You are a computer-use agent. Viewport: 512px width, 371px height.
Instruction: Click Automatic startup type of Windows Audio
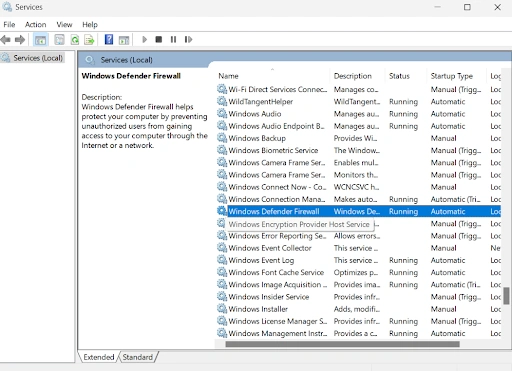pyautogui.click(x=448, y=114)
